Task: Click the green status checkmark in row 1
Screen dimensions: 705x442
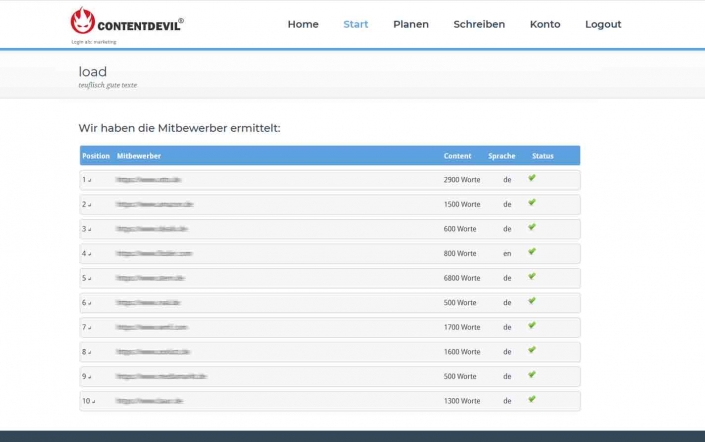Action: pos(532,178)
